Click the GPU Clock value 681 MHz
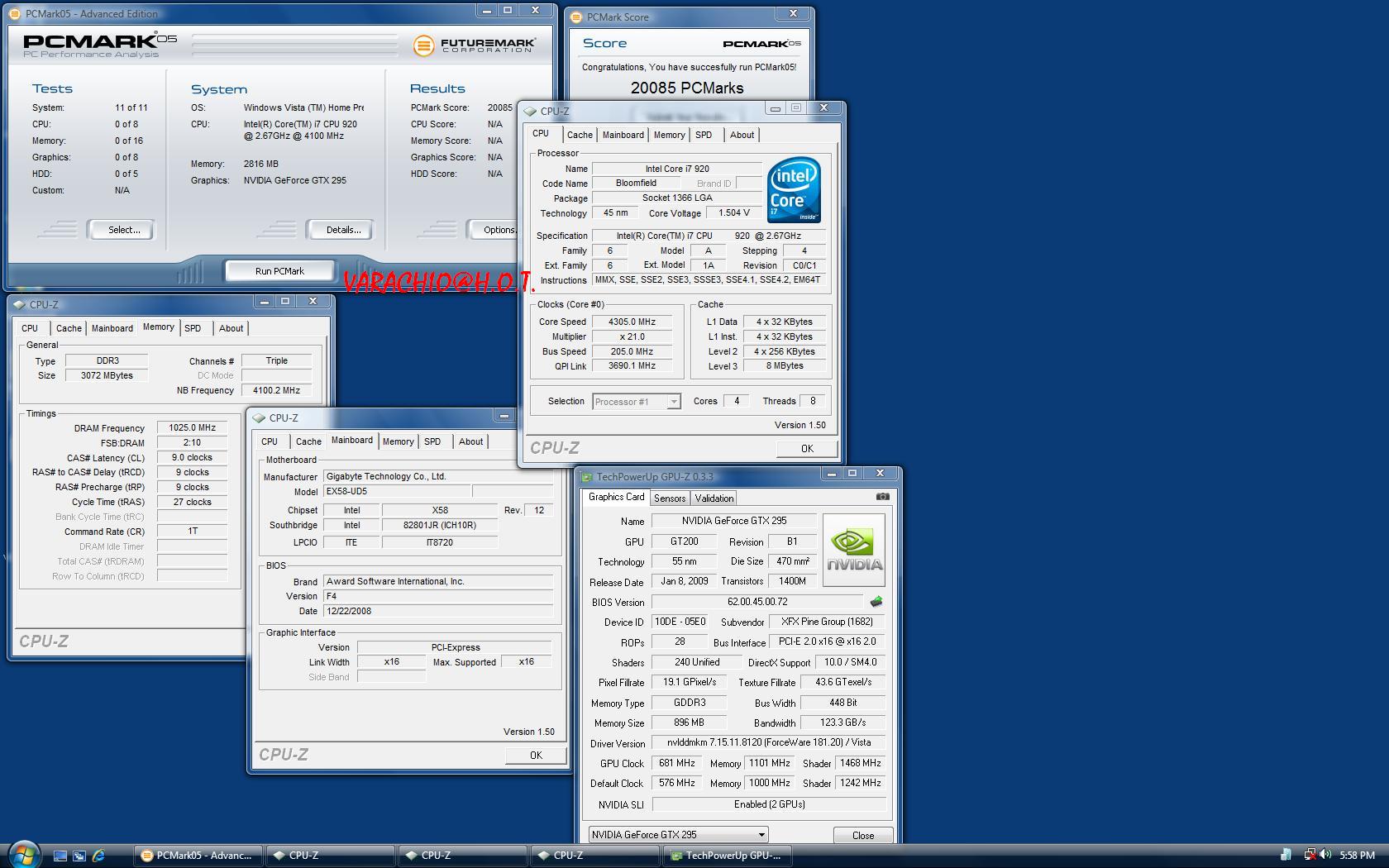1389x868 pixels. 676,763
